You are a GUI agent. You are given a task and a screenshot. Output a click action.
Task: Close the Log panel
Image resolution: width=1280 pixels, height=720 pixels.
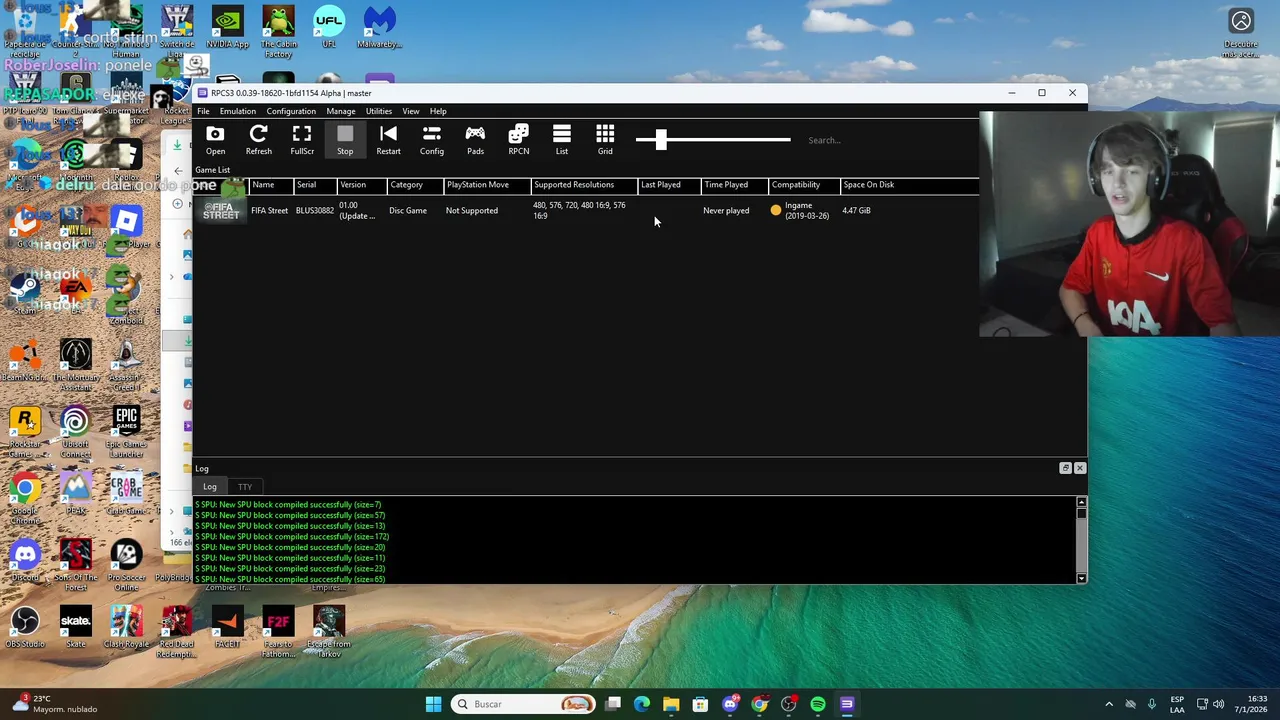[x=1079, y=468]
